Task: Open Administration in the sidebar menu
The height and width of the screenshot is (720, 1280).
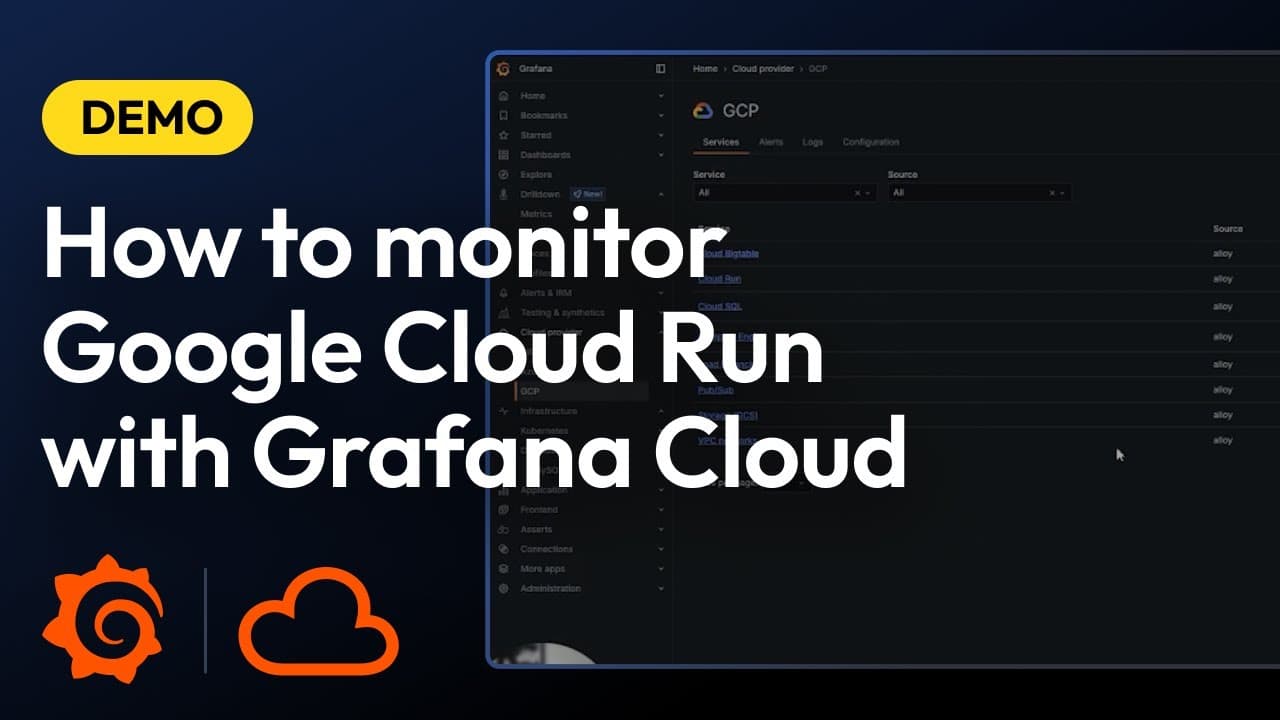Action: [x=550, y=589]
